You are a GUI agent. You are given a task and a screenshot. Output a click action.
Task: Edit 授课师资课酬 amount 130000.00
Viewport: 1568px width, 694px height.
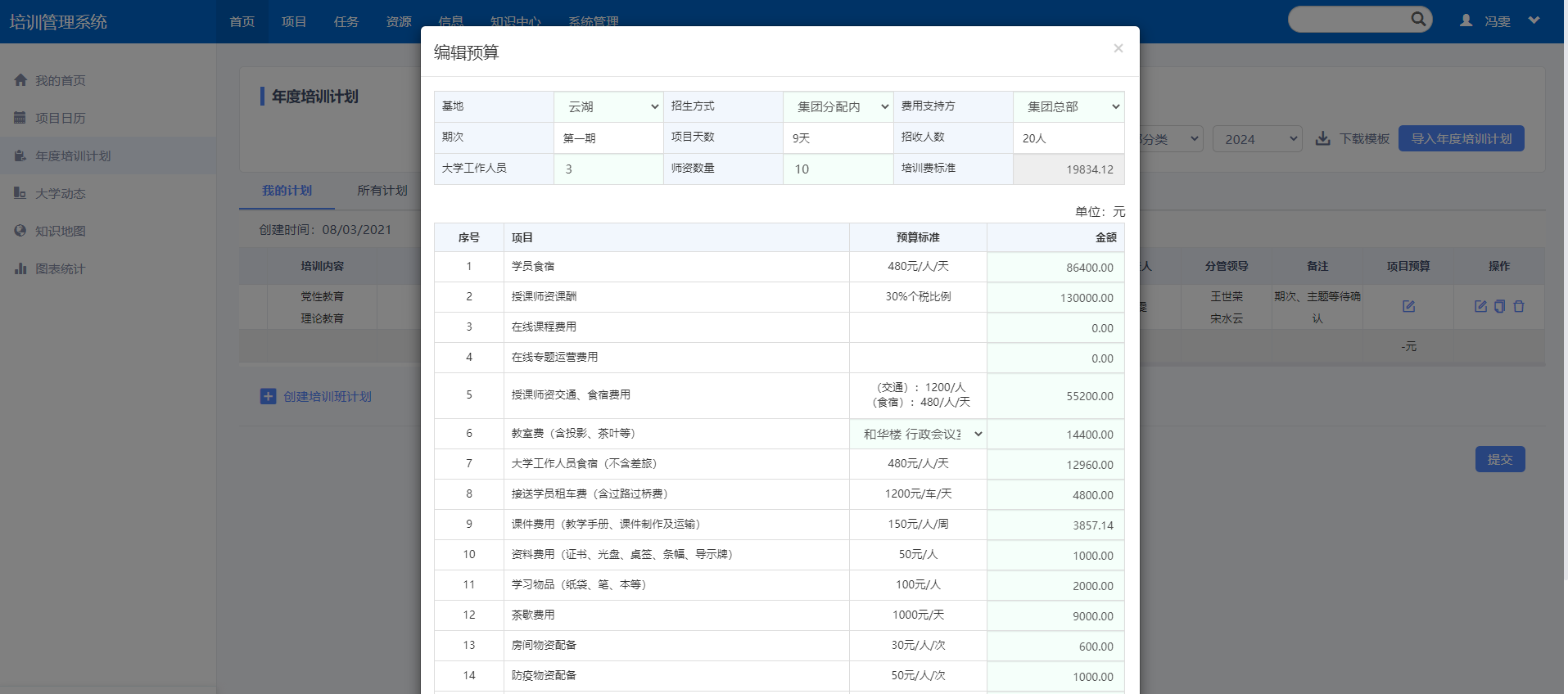[1055, 298]
